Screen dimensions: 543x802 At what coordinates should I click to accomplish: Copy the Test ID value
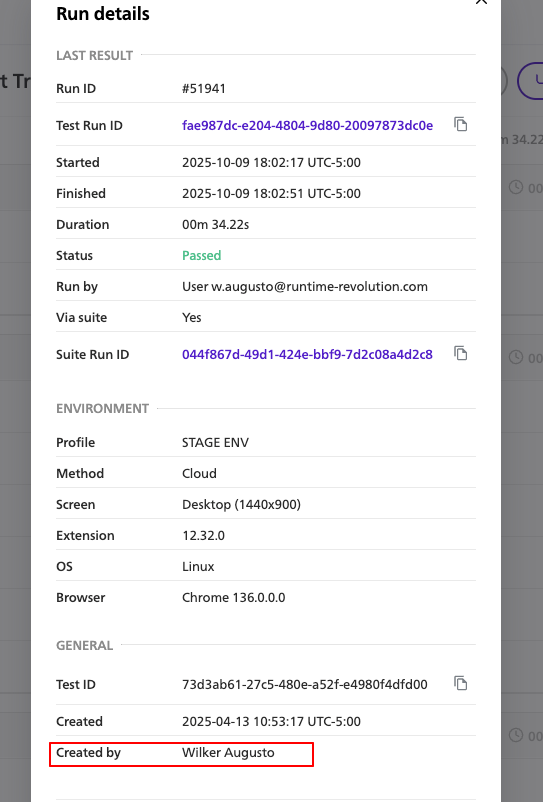pos(461,683)
